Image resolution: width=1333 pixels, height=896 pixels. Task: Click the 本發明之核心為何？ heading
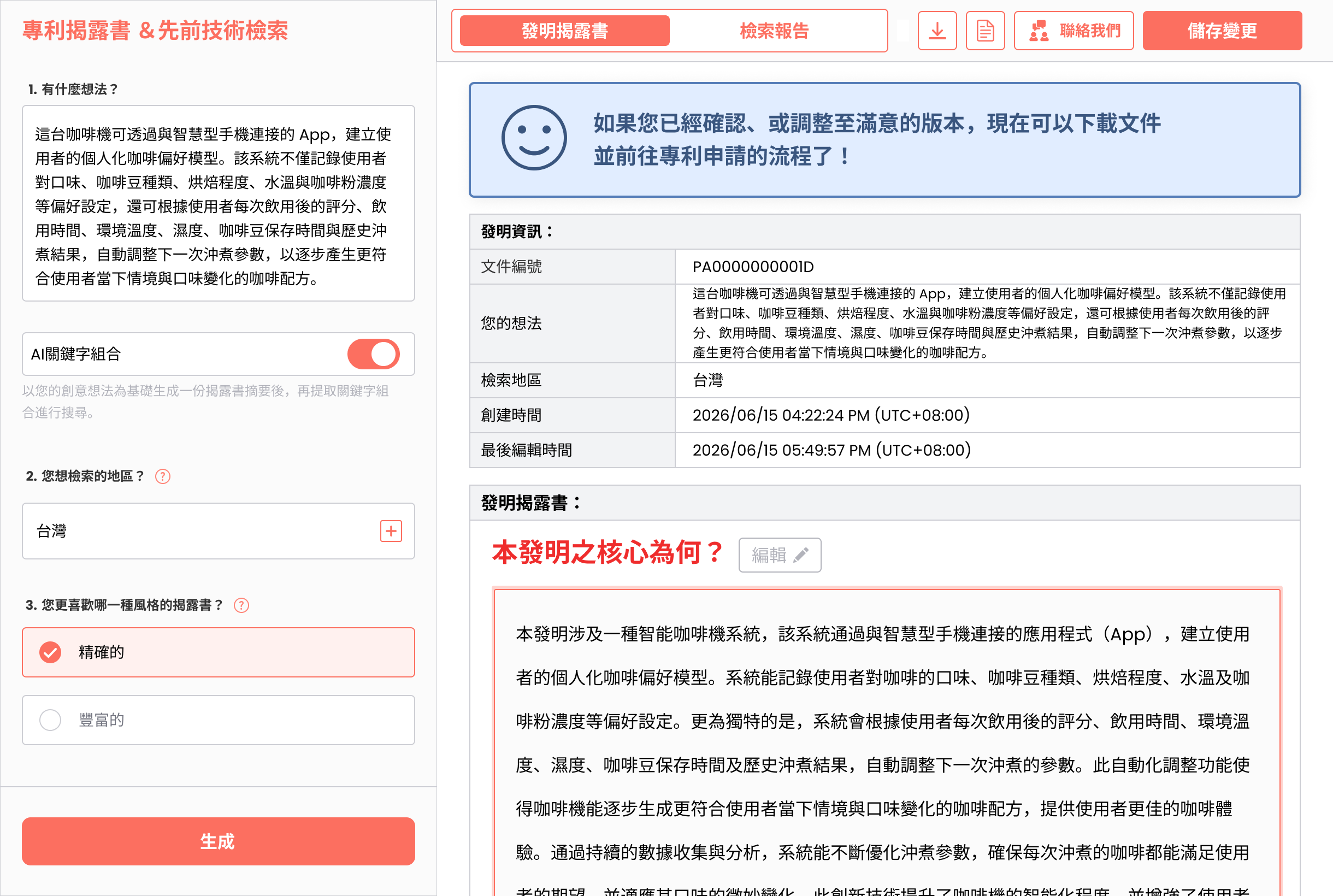click(x=607, y=553)
